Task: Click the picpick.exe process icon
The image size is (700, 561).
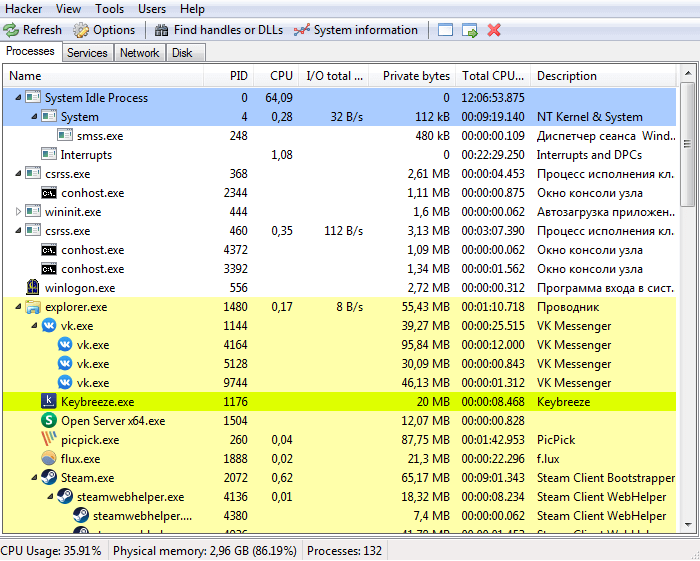Action: (49, 440)
